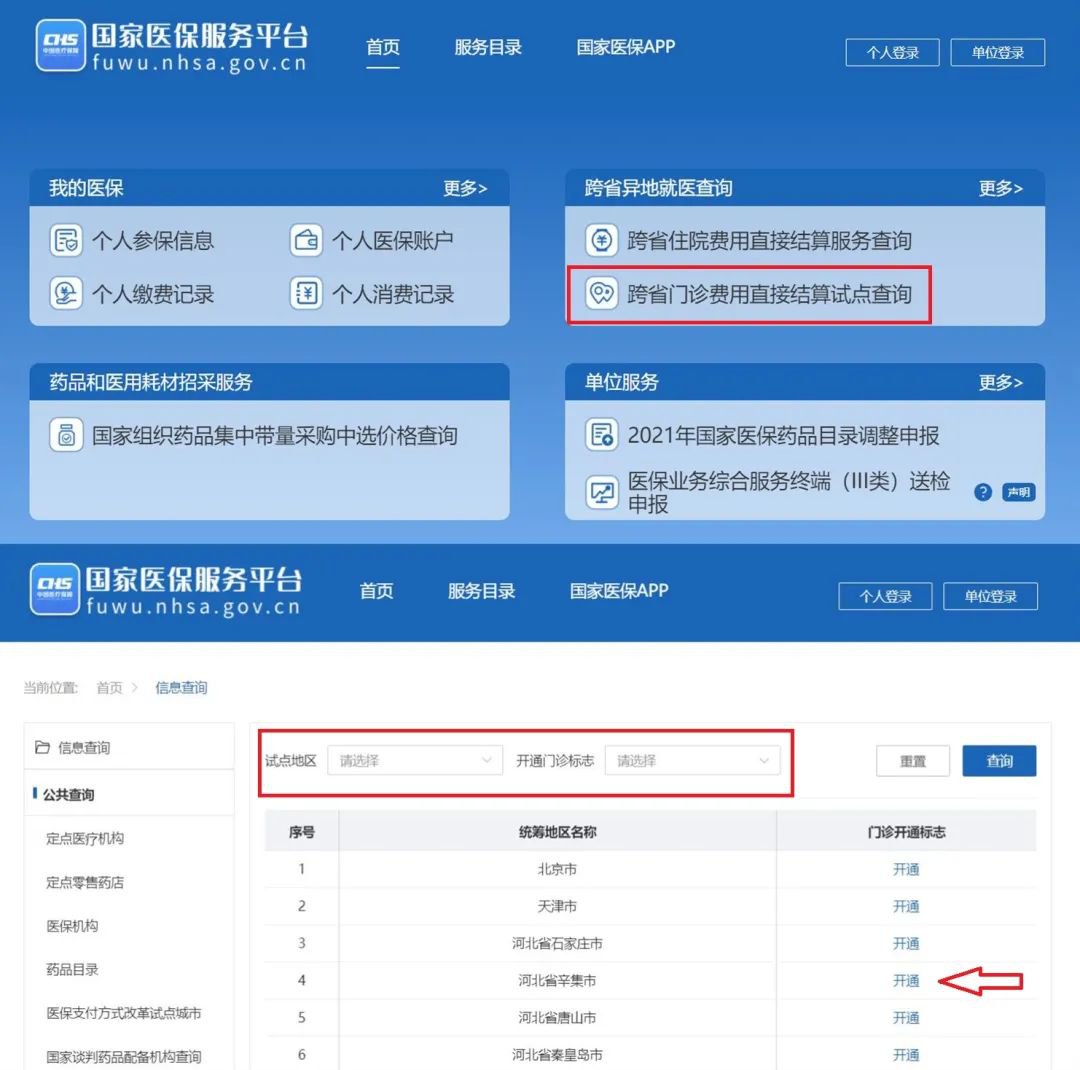Screen dimensions: 1080x1070
Task: Click the 国家组织药品集中带量采购 icon
Action: [66, 435]
